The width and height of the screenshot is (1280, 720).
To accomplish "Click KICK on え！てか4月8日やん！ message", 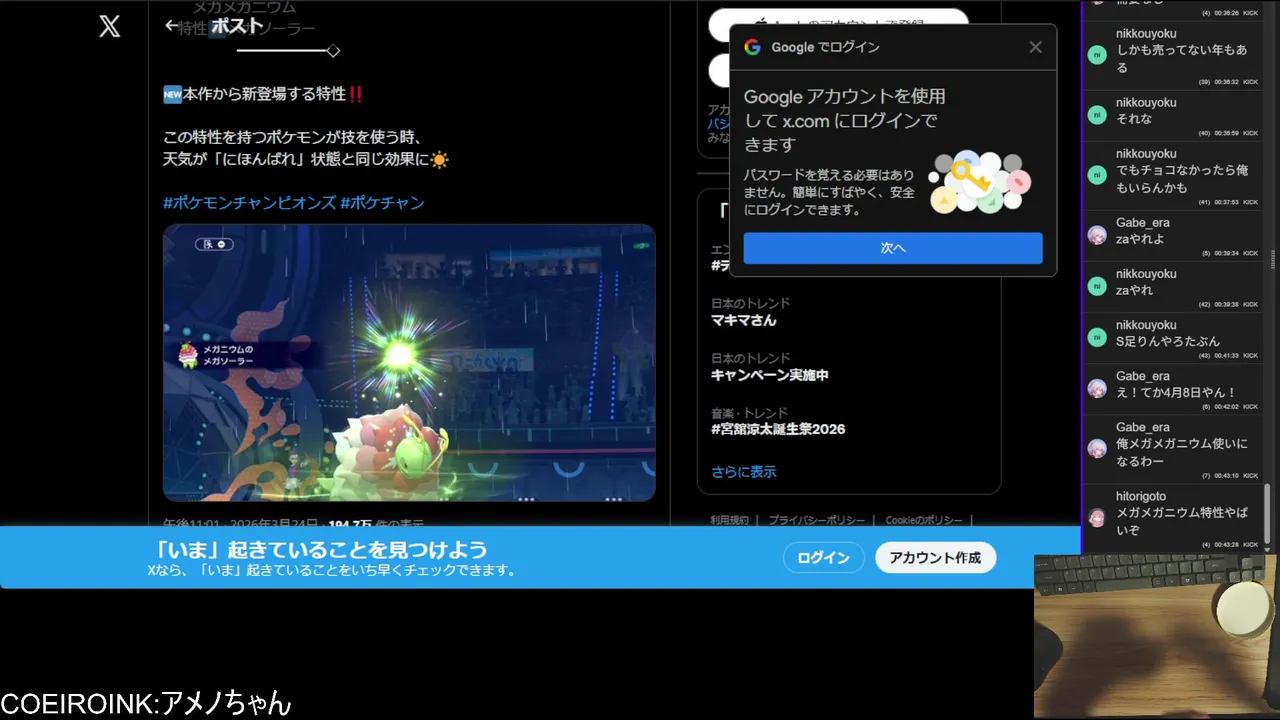I will [x=1250, y=407].
